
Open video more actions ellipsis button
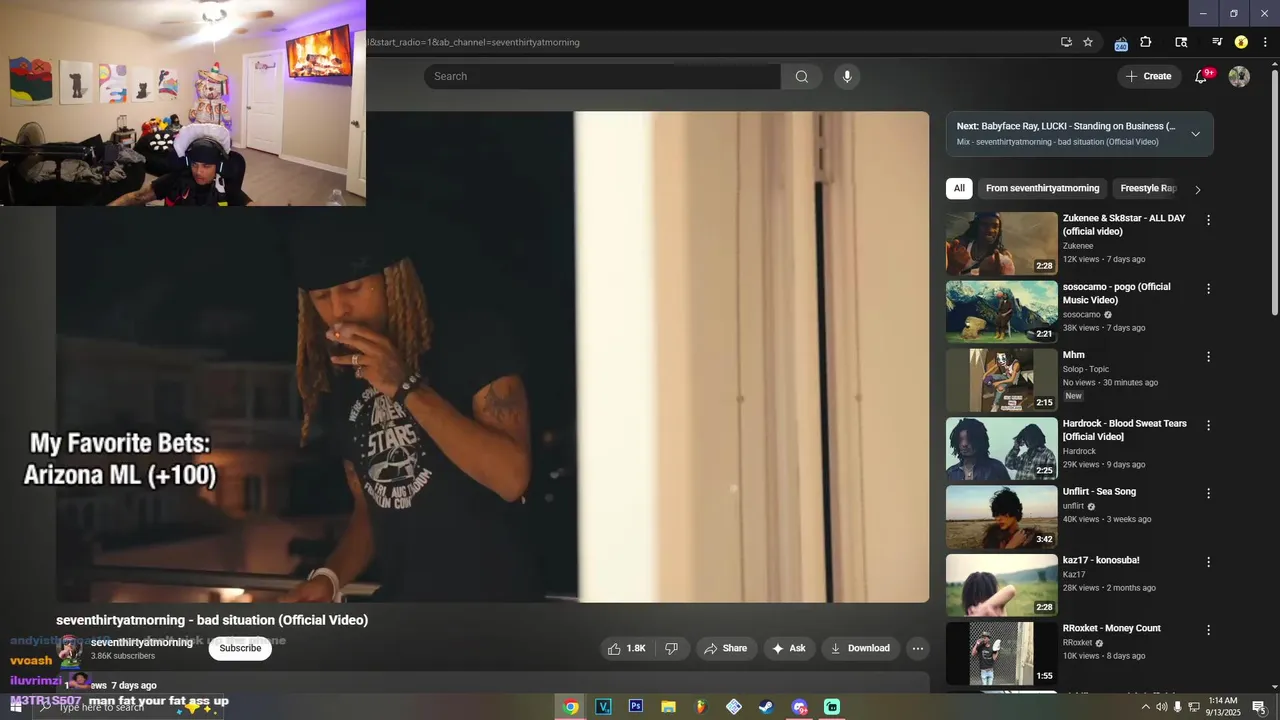click(x=917, y=648)
